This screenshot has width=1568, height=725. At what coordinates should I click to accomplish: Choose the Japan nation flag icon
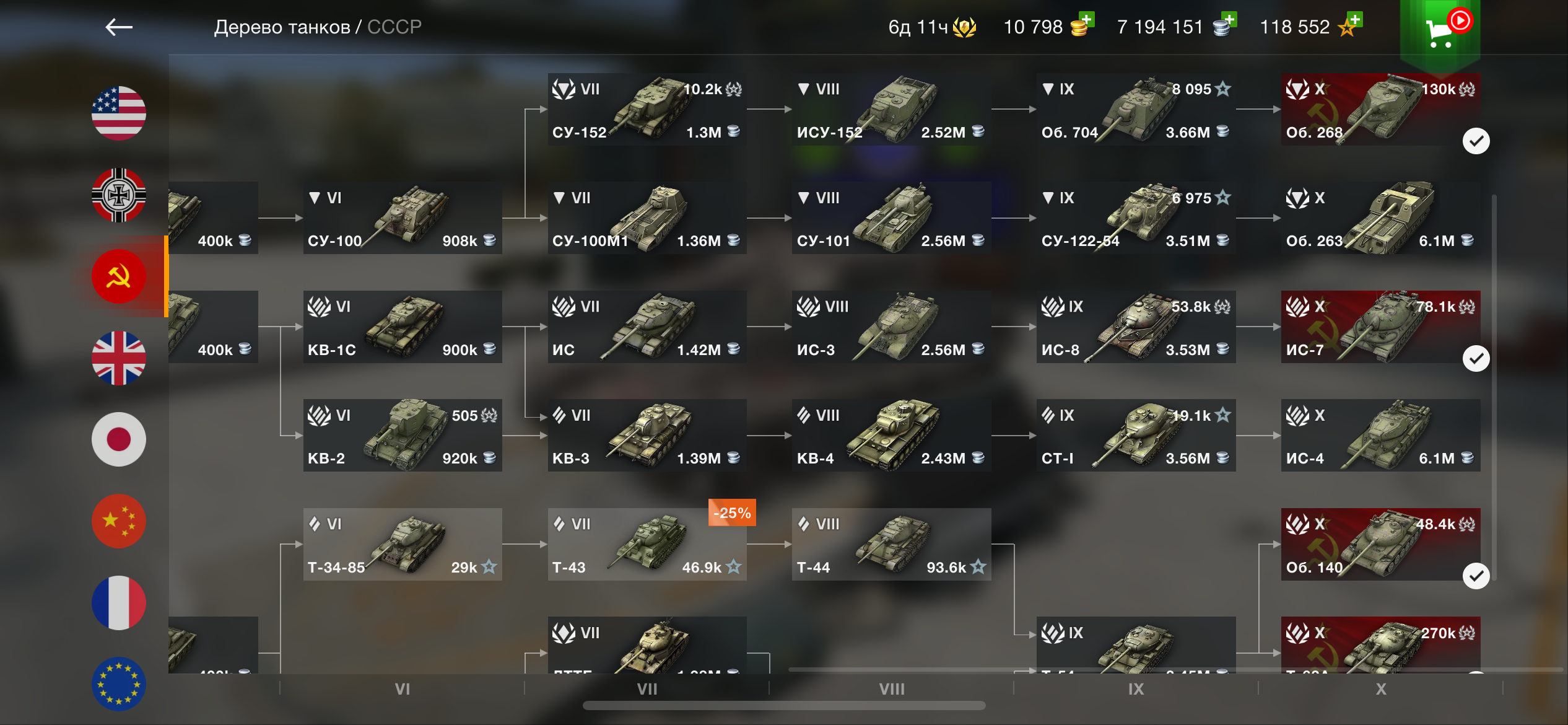coord(118,439)
